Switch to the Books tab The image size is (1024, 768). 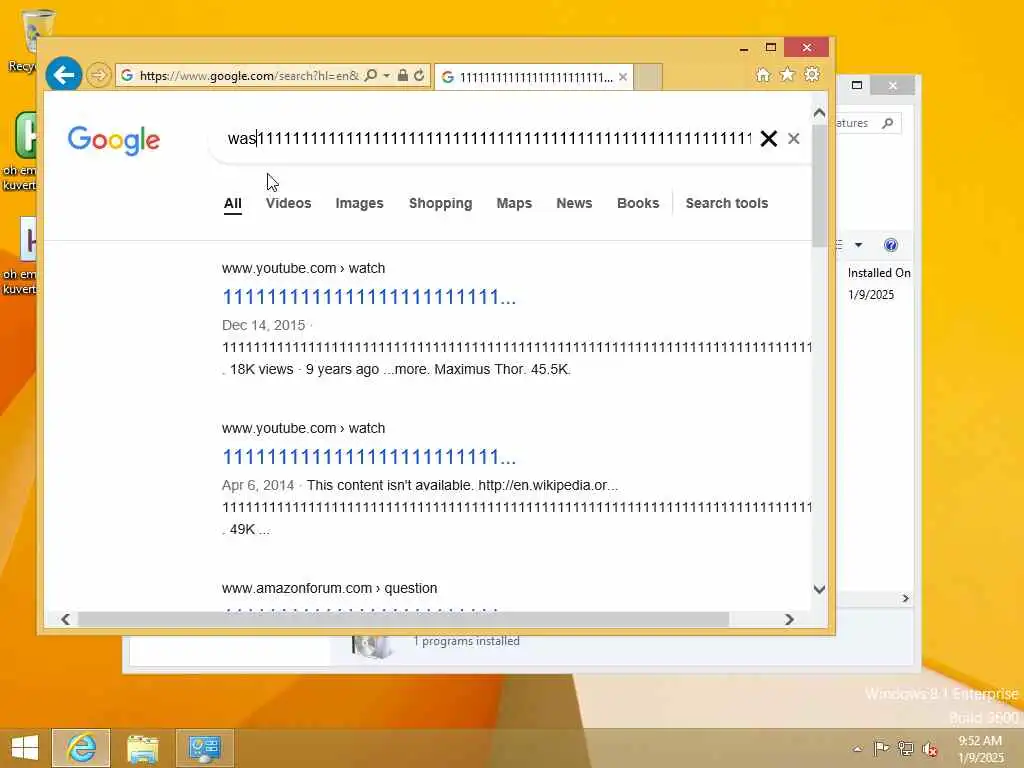point(638,203)
